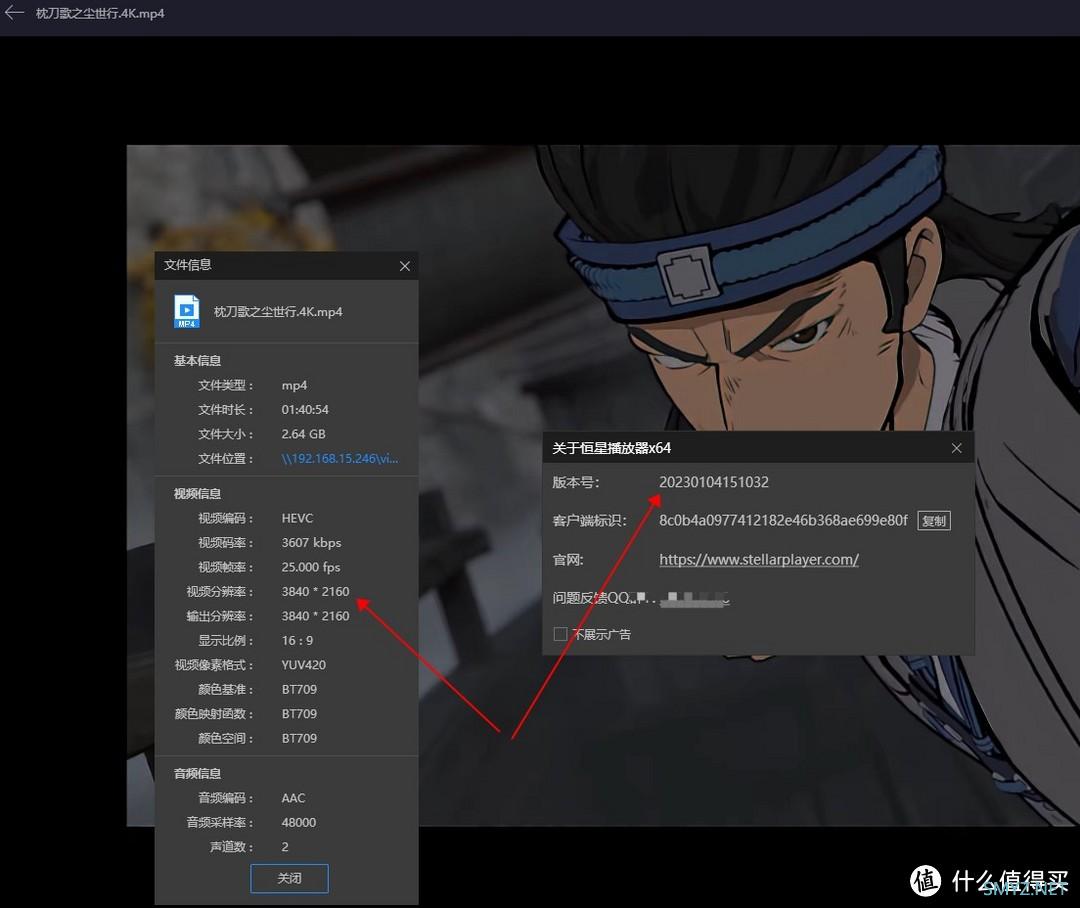Copy client ID with 复制 button
The width and height of the screenshot is (1080, 908).
(x=934, y=521)
